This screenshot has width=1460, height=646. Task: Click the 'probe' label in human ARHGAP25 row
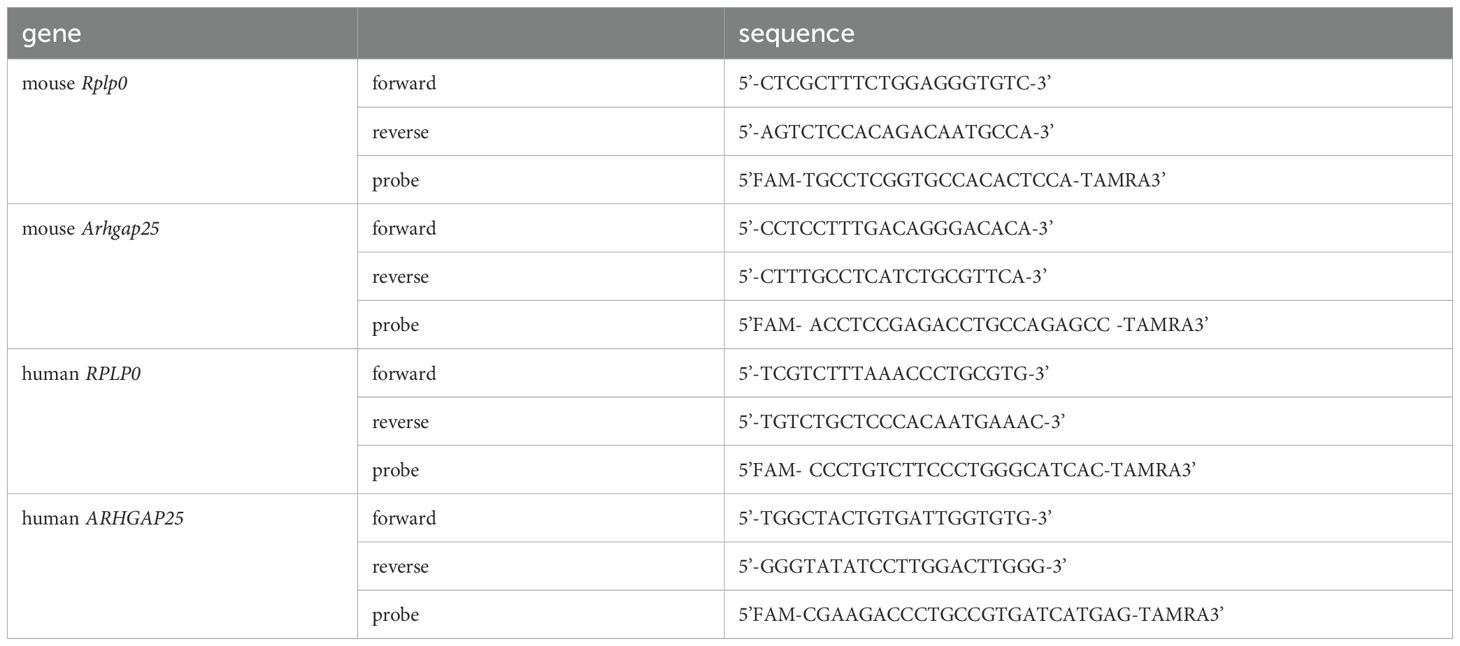pyautogui.click(x=395, y=615)
